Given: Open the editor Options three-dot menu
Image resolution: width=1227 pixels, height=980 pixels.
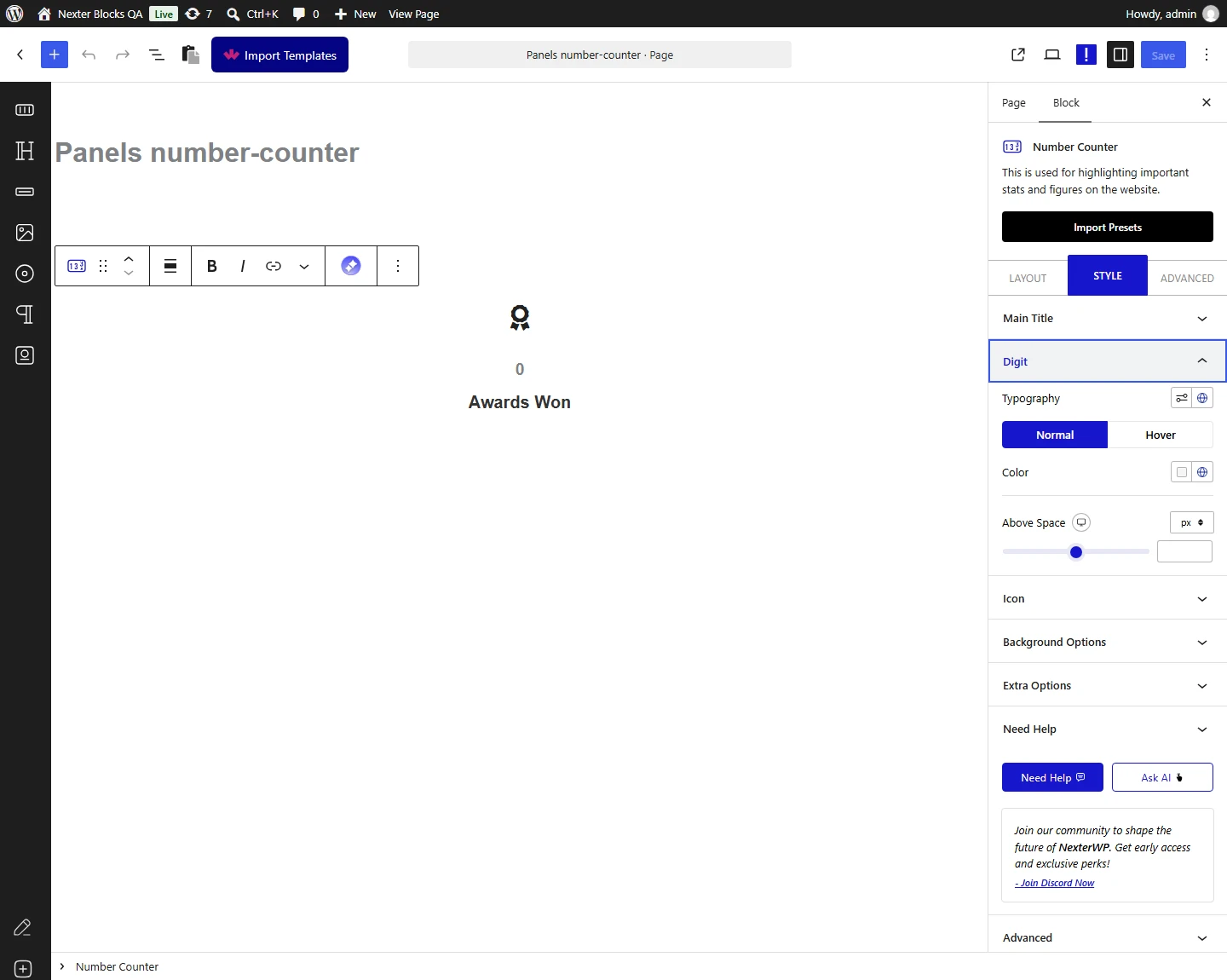Looking at the screenshot, I should [1207, 55].
